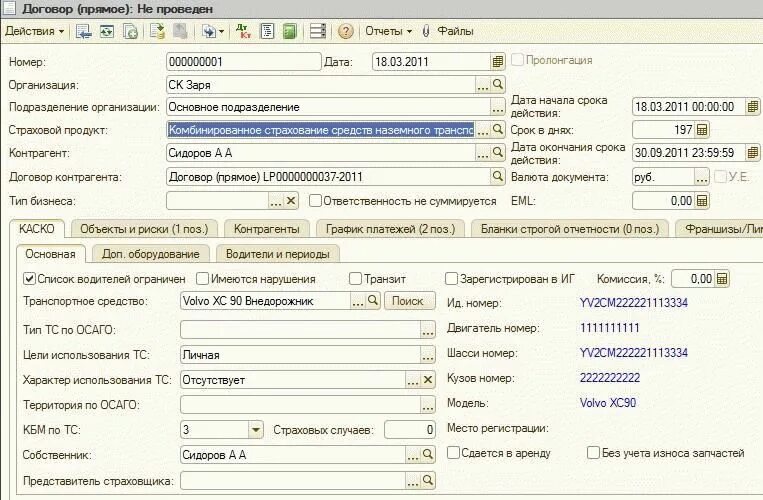763x500 pixels.
Task: Open the create-based-on dropdown icon
Action: coord(213,32)
